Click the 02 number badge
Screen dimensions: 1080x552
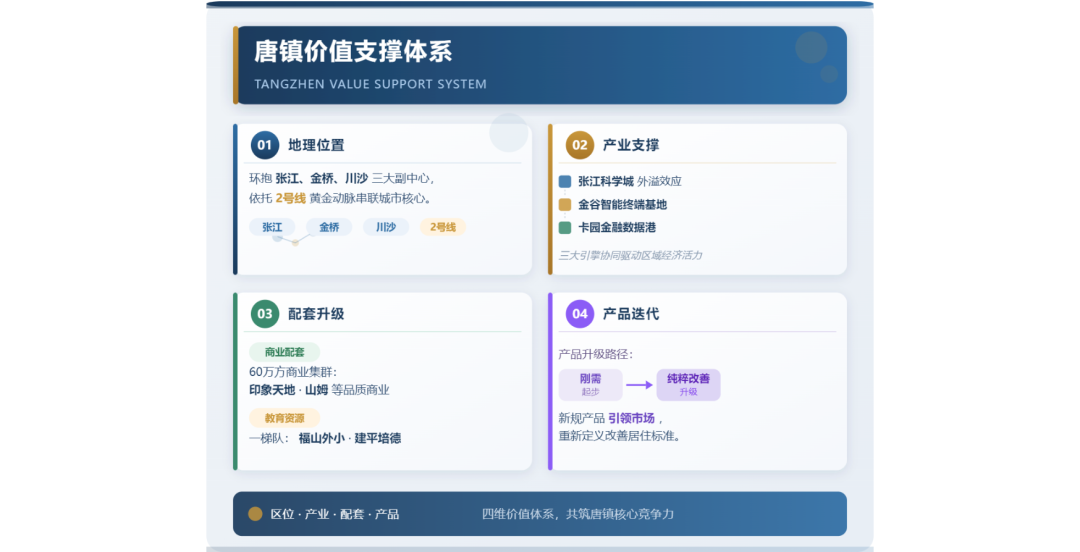pyautogui.click(x=580, y=145)
